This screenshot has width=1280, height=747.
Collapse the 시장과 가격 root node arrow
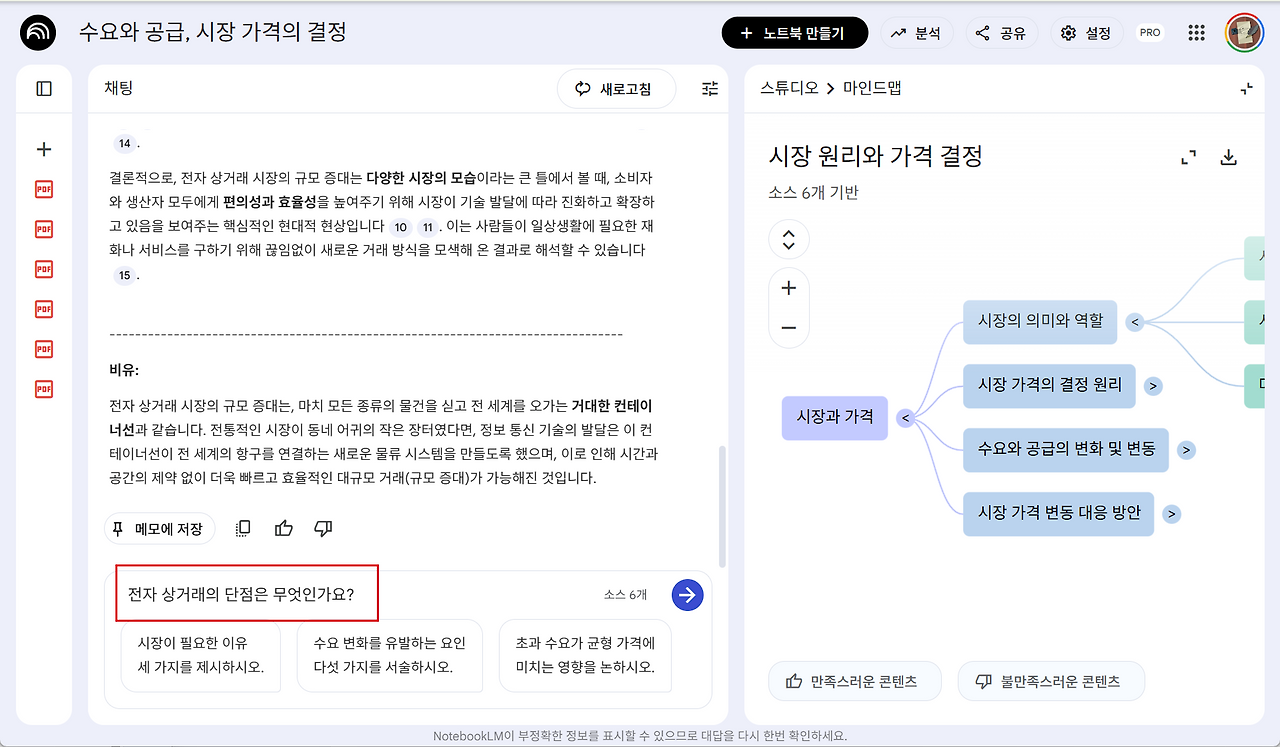point(906,418)
